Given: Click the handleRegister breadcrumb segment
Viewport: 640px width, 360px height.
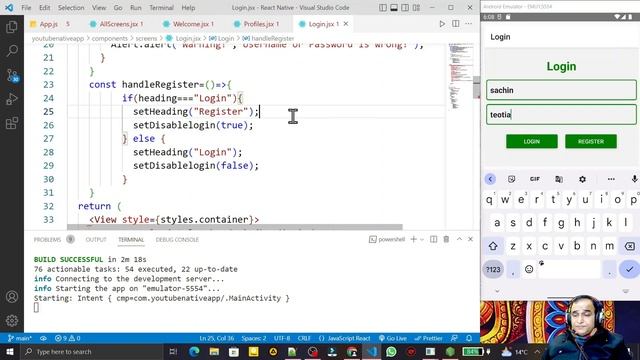Looking at the screenshot, I should [x=273, y=38].
